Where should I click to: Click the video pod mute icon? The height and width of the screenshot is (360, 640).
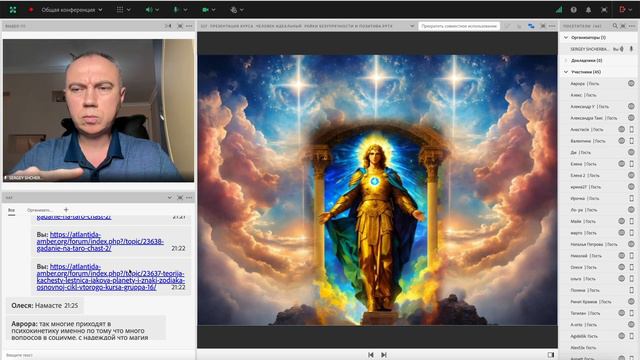pos(168,26)
